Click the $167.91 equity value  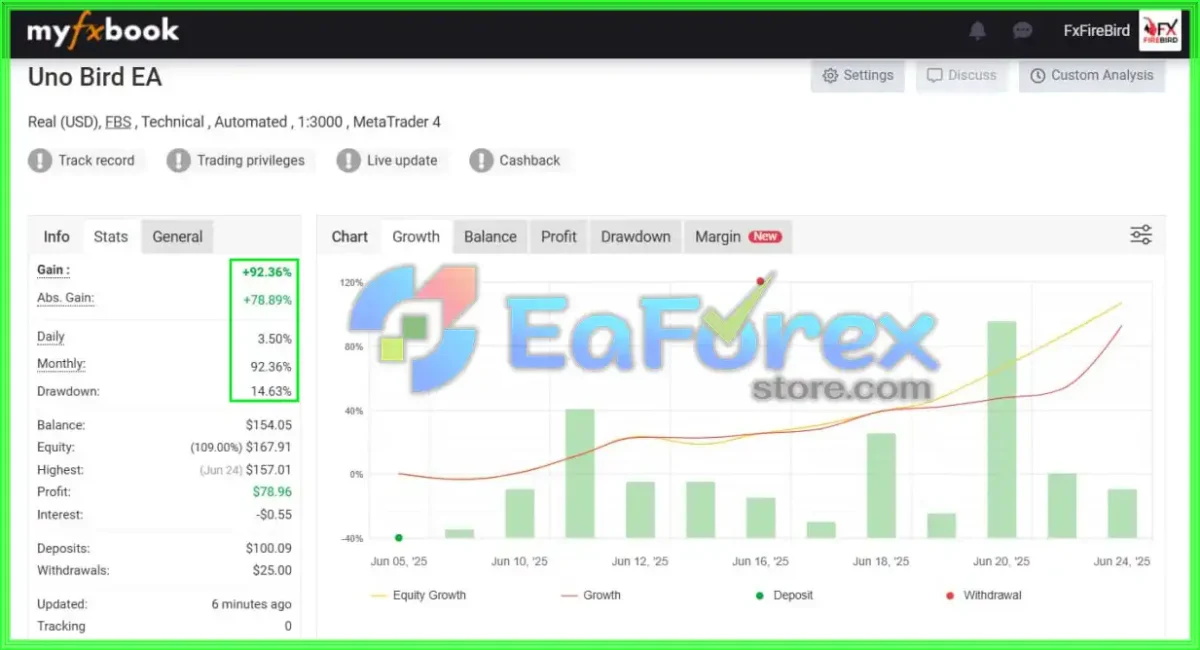pos(270,447)
